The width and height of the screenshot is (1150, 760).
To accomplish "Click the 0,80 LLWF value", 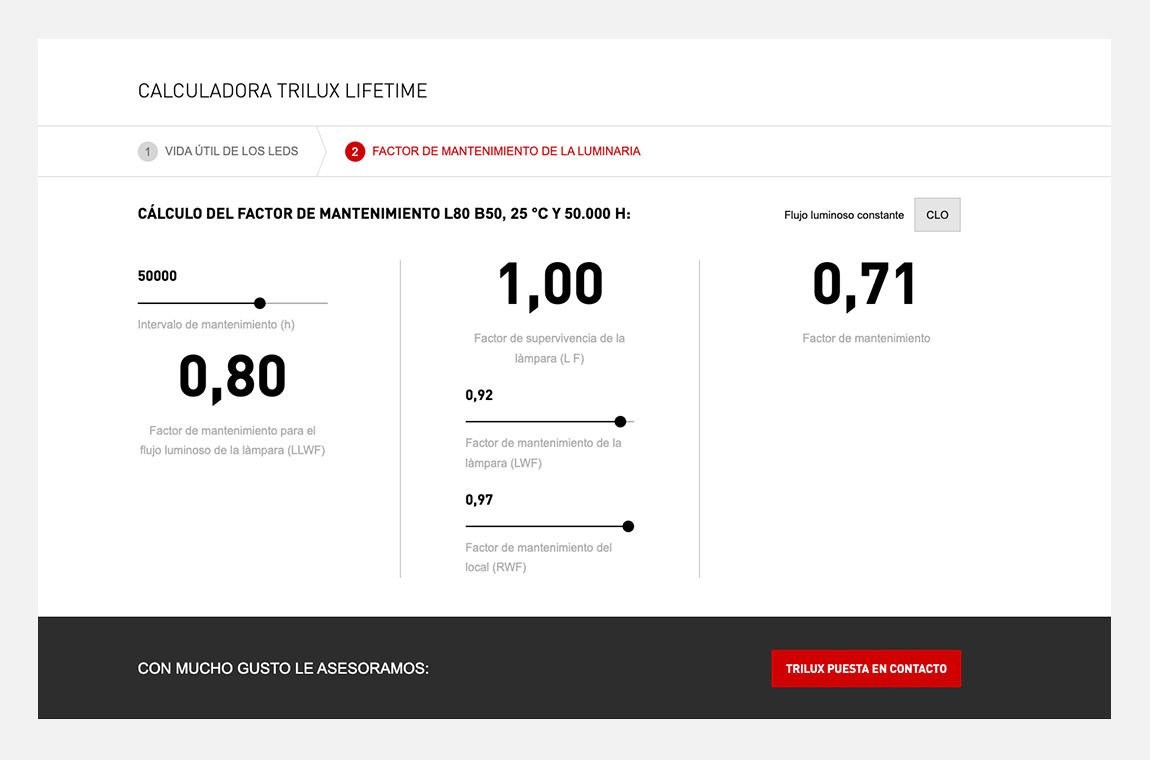I will tap(232, 377).
